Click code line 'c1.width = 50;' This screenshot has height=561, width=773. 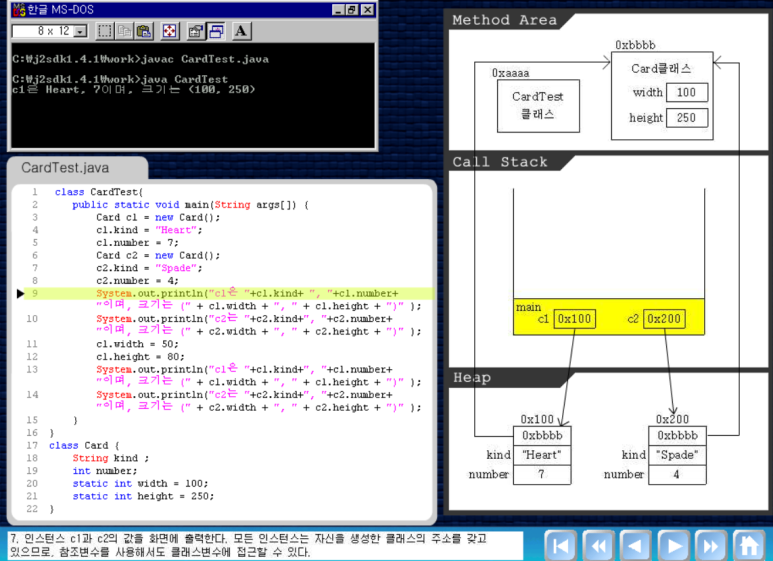click(138, 344)
